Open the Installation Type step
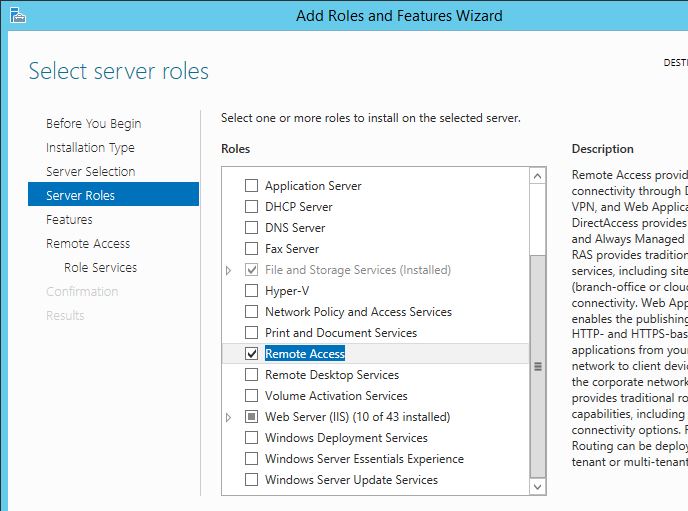The image size is (688, 511). coord(90,148)
